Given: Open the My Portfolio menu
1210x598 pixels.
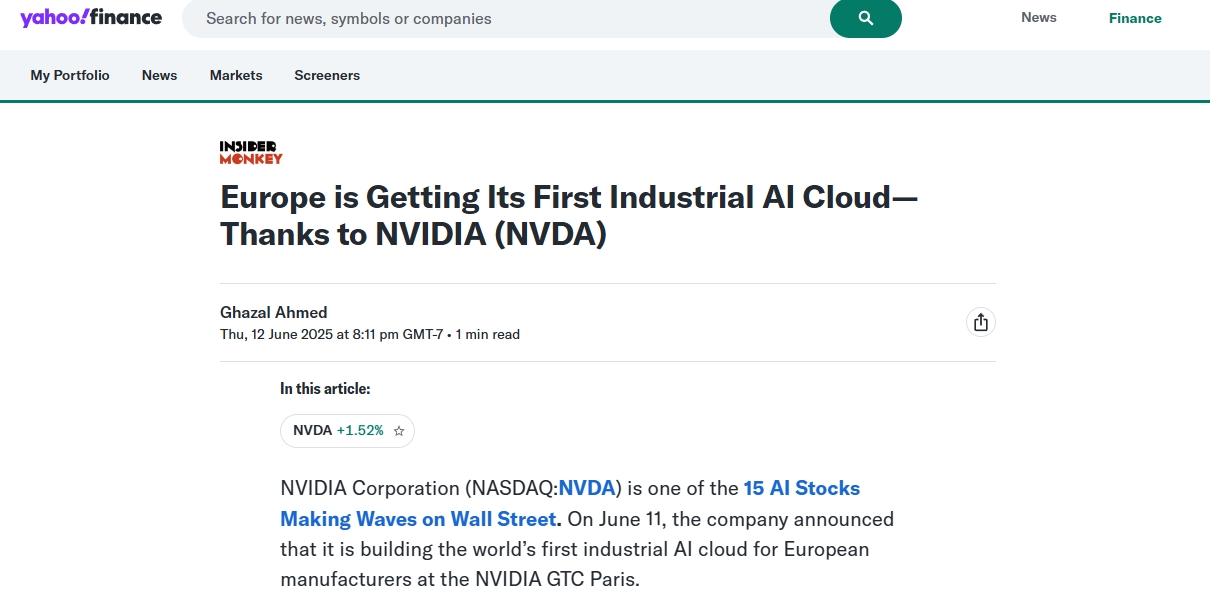Looking at the screenshot, I should [70, 75].
